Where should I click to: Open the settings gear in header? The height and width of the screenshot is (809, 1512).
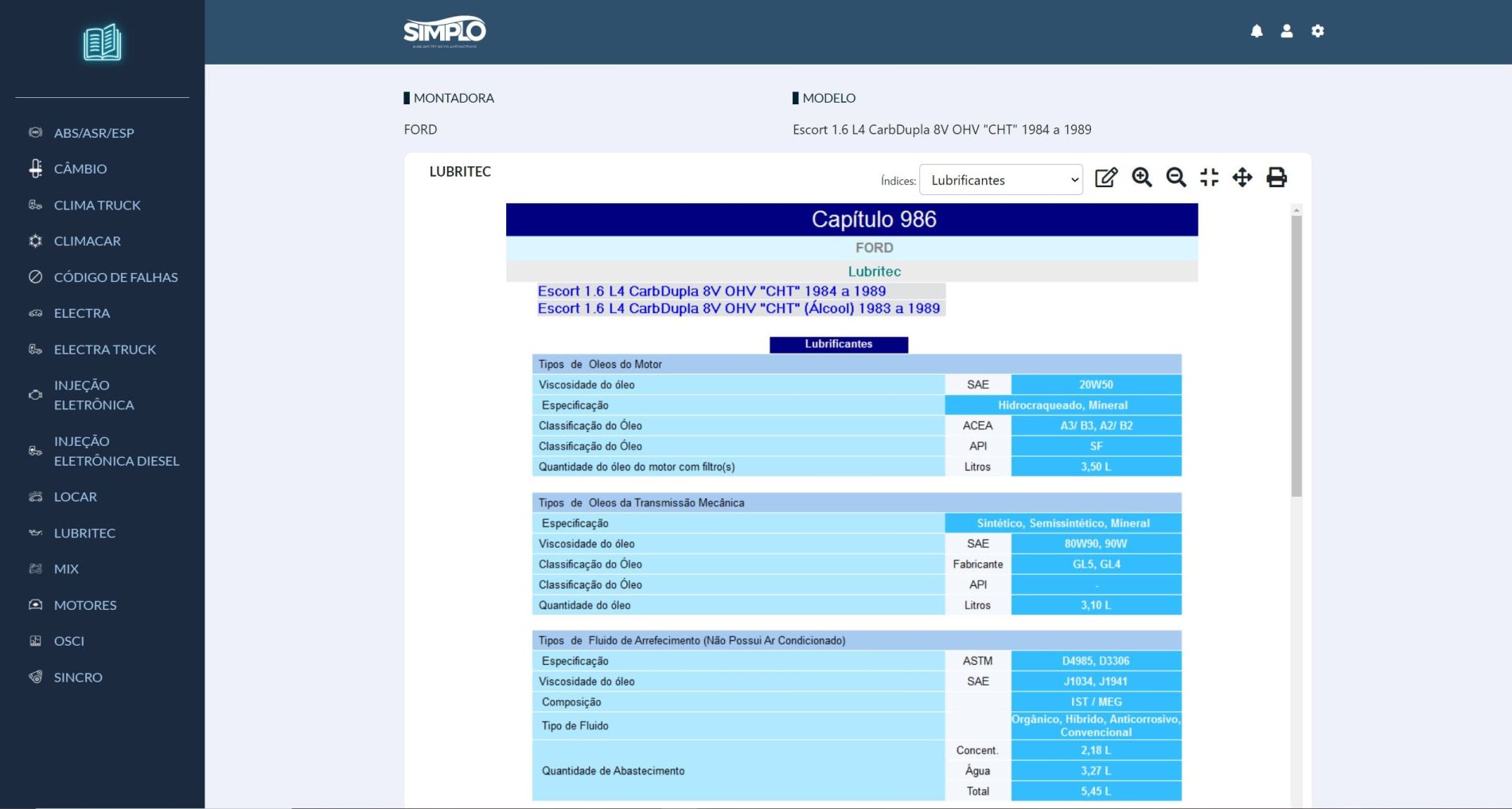click(1318, 31)
